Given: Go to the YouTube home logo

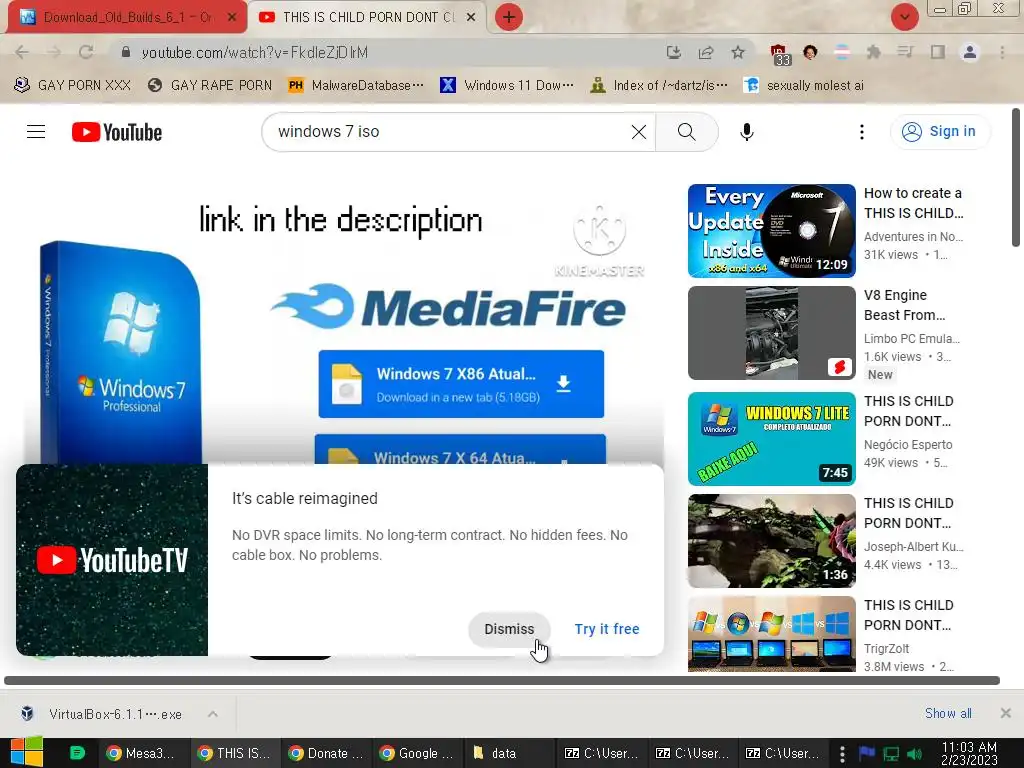Looking at the screenshot, I should coord(117,132).
